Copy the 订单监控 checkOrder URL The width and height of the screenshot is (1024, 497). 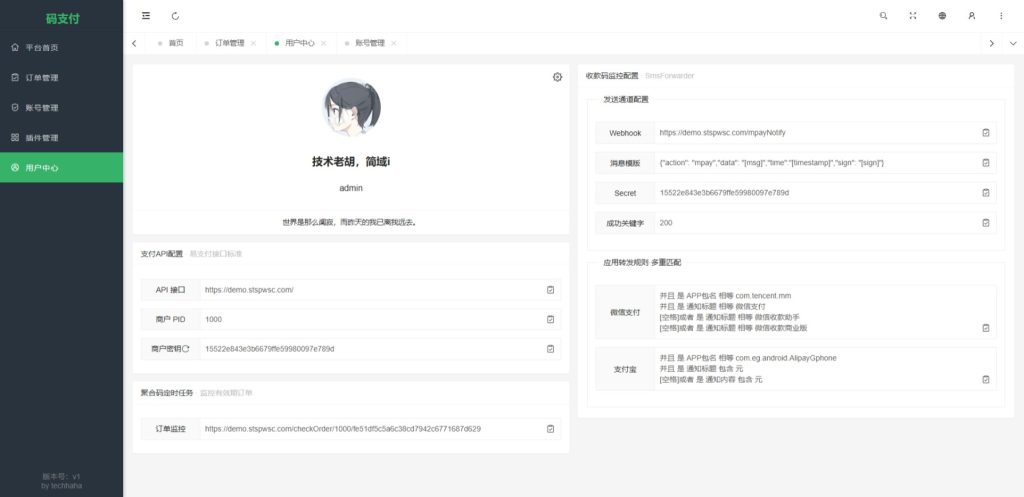pyautogui.click(x=551, y=429)
